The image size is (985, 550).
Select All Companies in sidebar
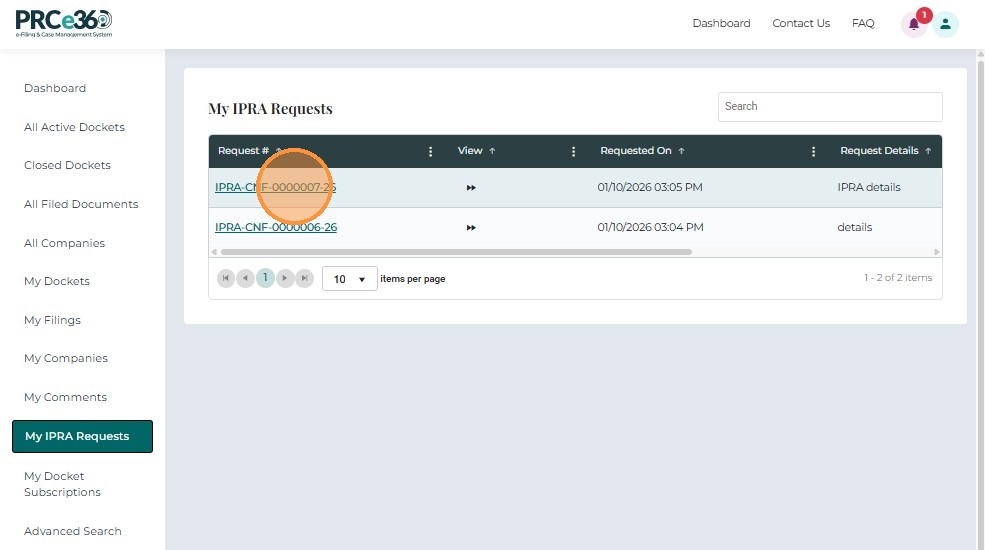(64, 244)
